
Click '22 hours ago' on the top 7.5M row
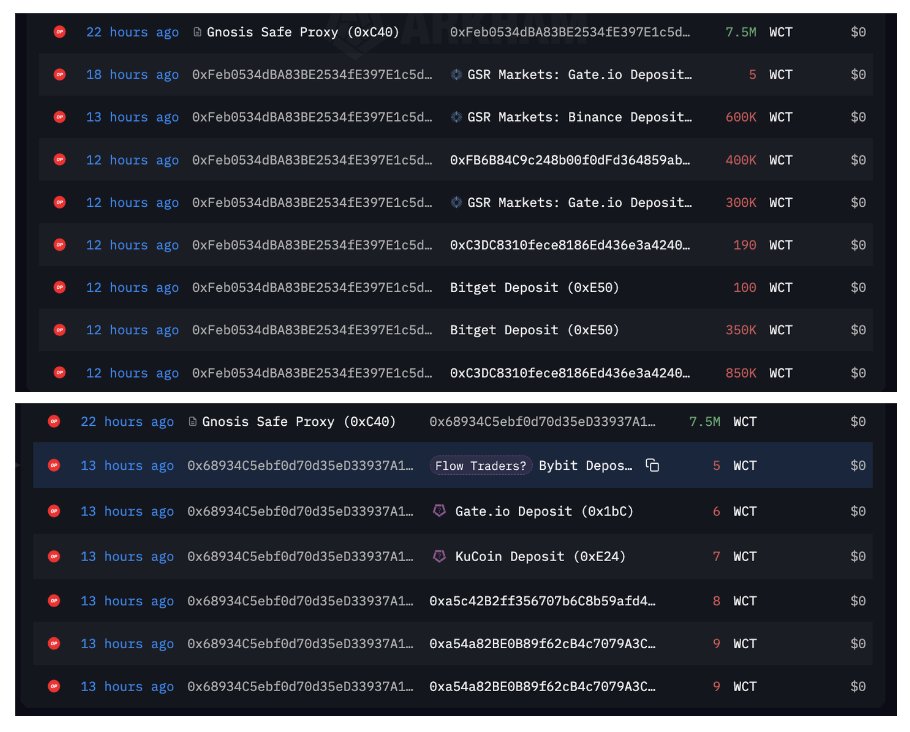click(132, 33)
